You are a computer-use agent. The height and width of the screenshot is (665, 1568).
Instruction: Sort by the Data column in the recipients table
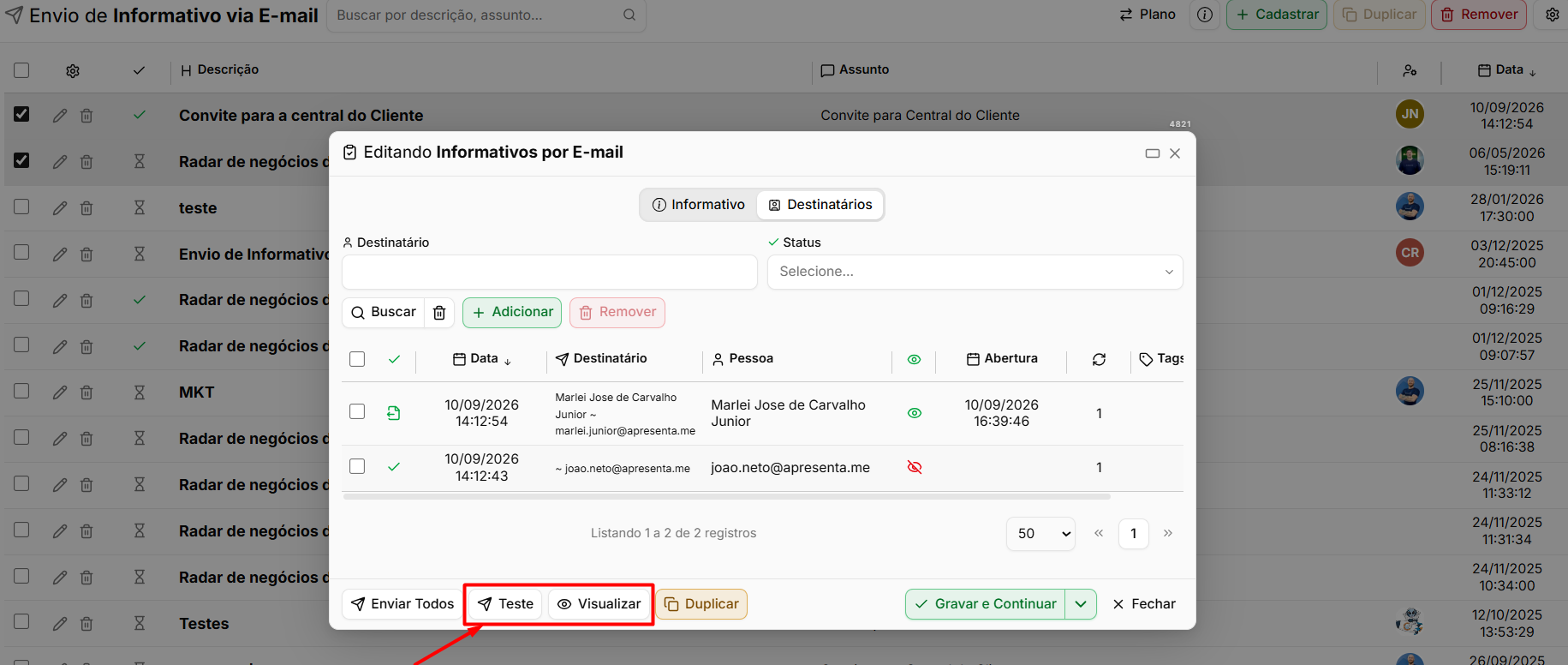pyautogui.click(x=482, y=359)
